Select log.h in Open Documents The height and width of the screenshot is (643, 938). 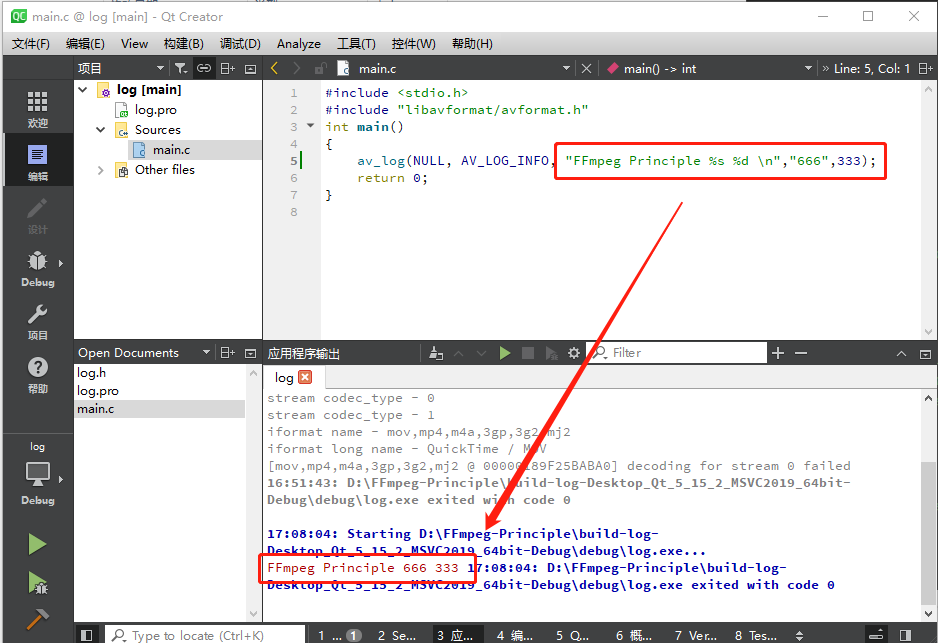92,373
